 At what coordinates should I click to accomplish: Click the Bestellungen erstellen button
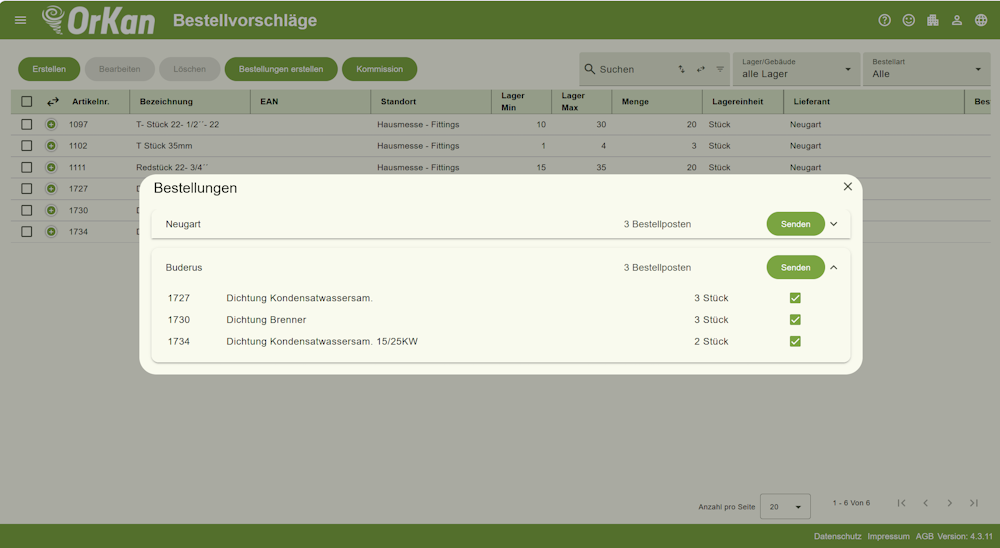pyautogui.click(x=281, y=69)
